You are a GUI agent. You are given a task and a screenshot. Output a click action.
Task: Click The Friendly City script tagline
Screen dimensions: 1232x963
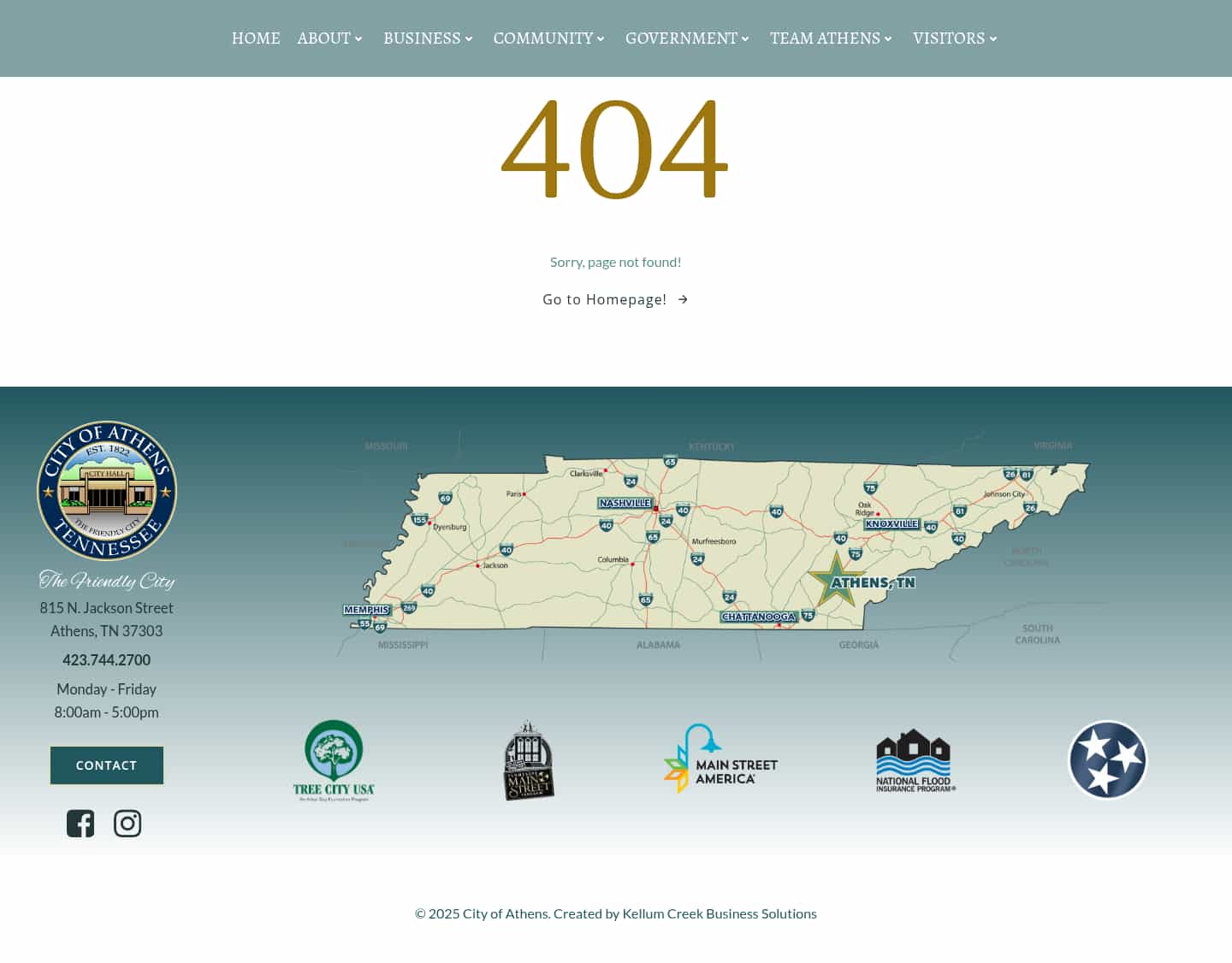107,581
